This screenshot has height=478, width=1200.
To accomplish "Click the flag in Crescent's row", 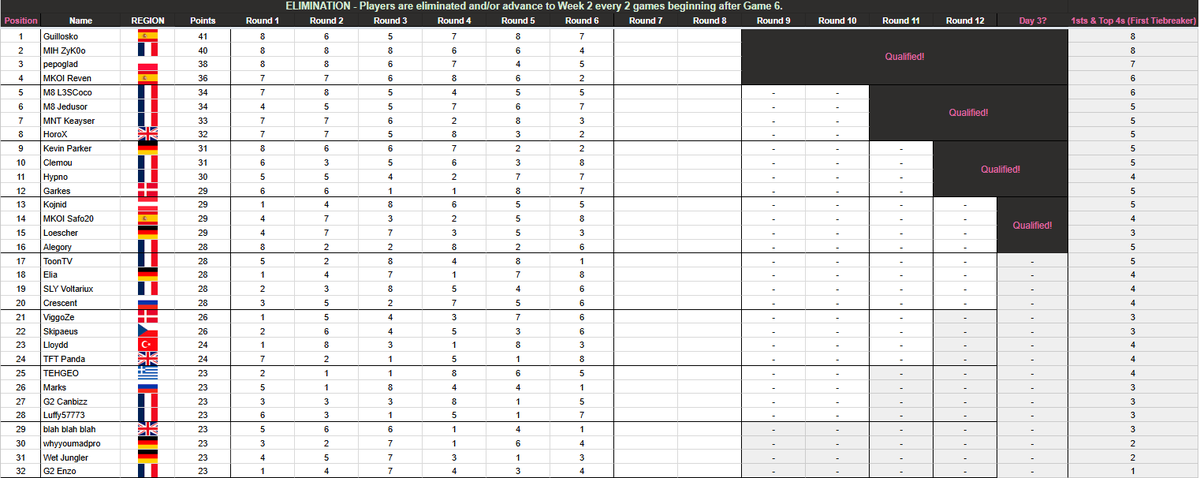I will tap(148, 302).
